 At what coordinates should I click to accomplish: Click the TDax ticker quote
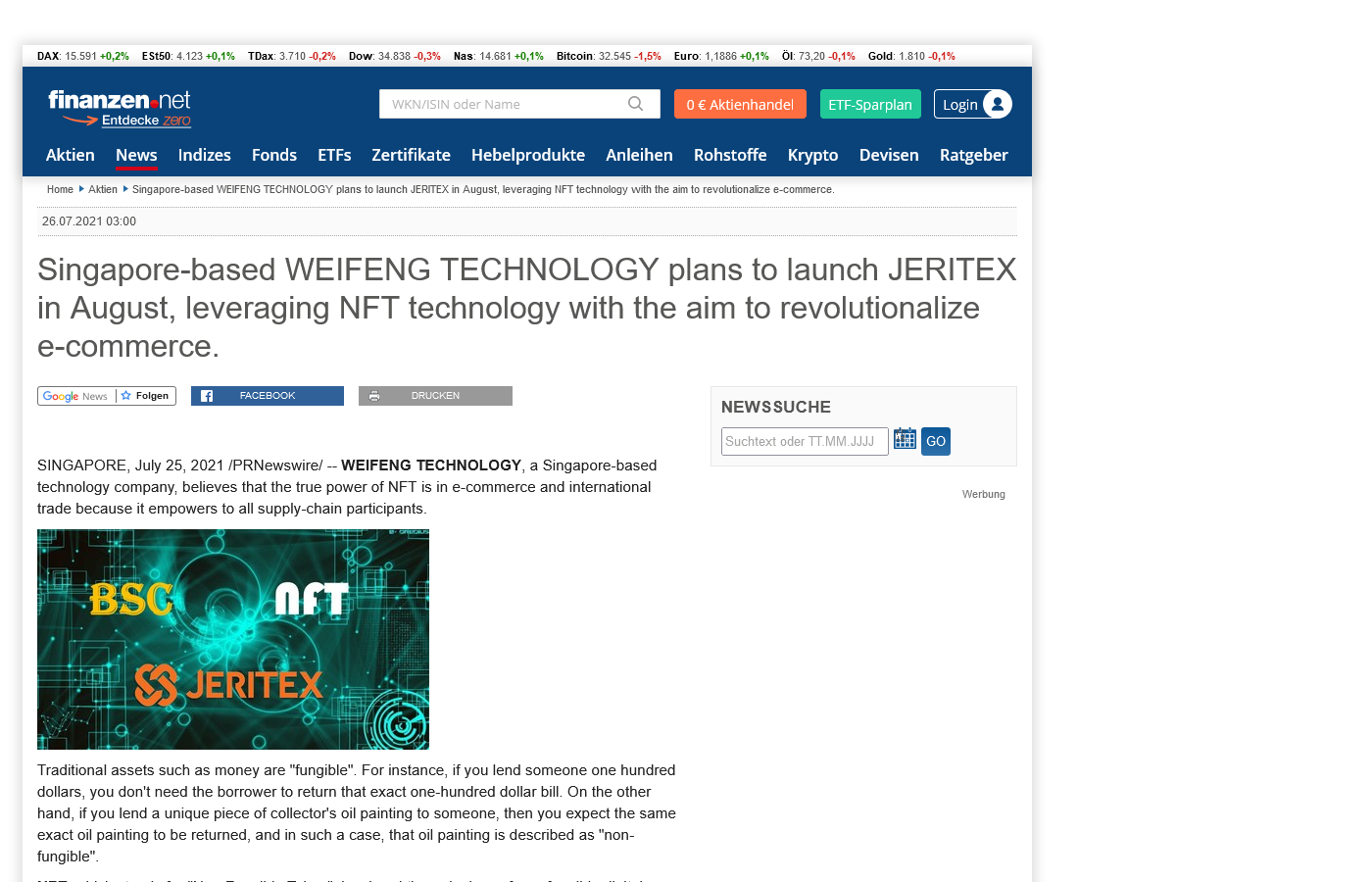(292, 56)
